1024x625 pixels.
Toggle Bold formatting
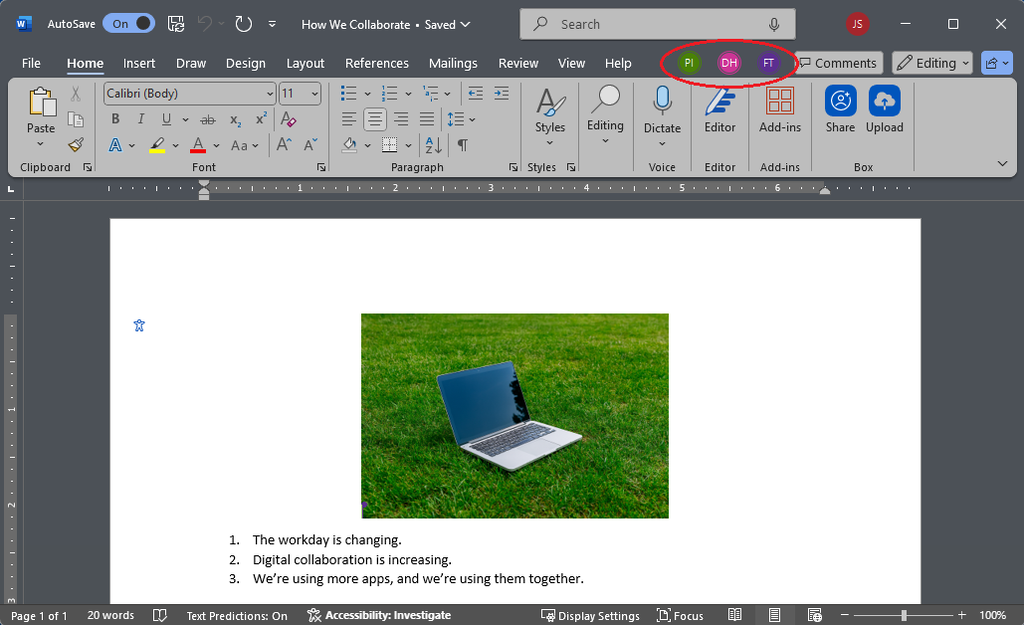click(x=115, y=119)
